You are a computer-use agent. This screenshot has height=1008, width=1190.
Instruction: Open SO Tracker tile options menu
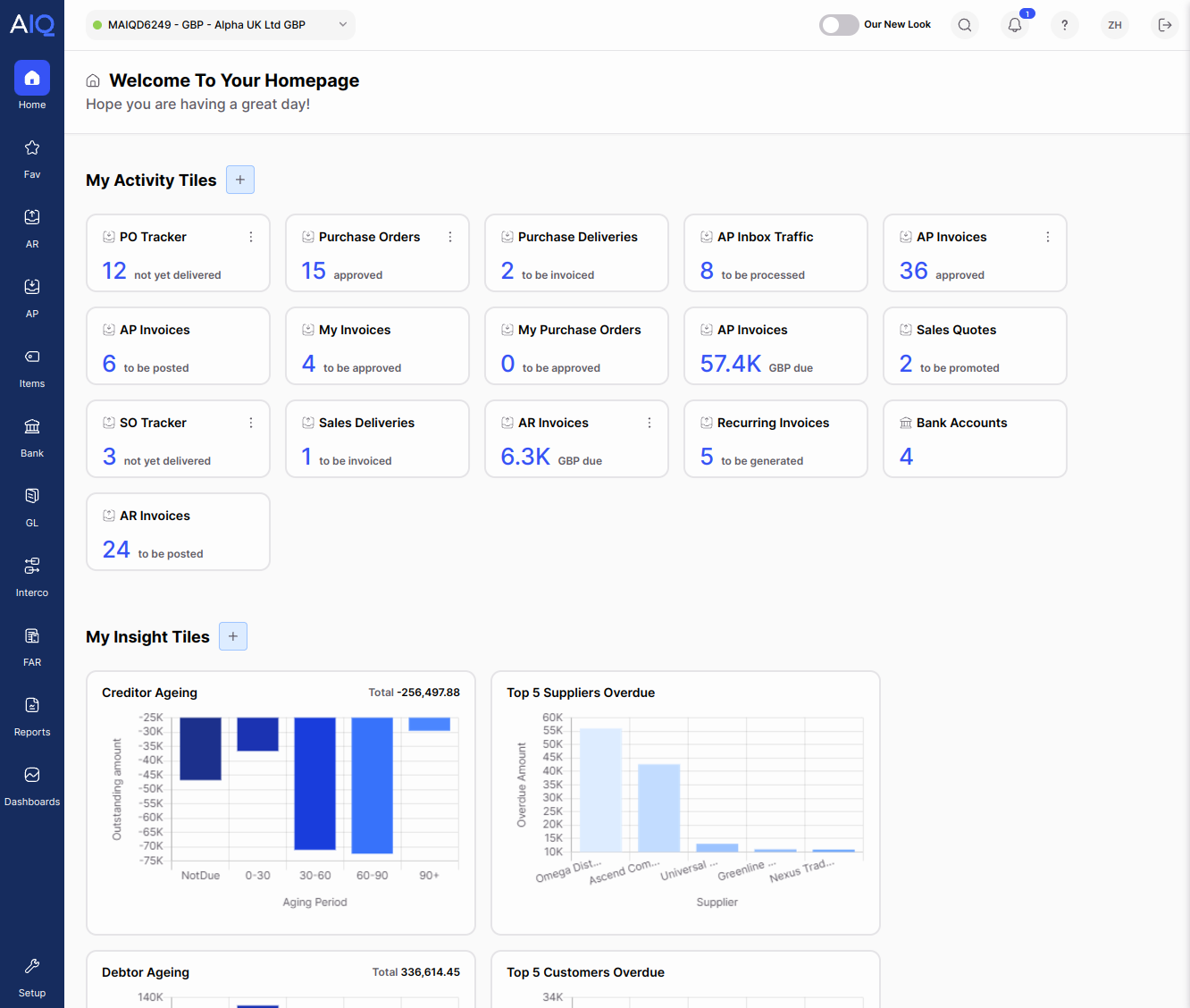[251, 423]
